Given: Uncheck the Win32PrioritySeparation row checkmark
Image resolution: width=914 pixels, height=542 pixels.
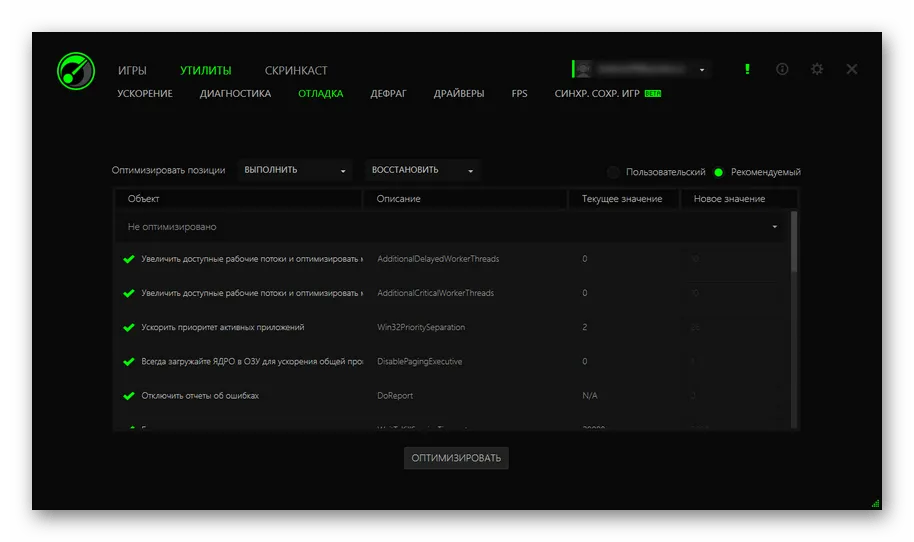Looking at the screenshot, I should point(128,327).
